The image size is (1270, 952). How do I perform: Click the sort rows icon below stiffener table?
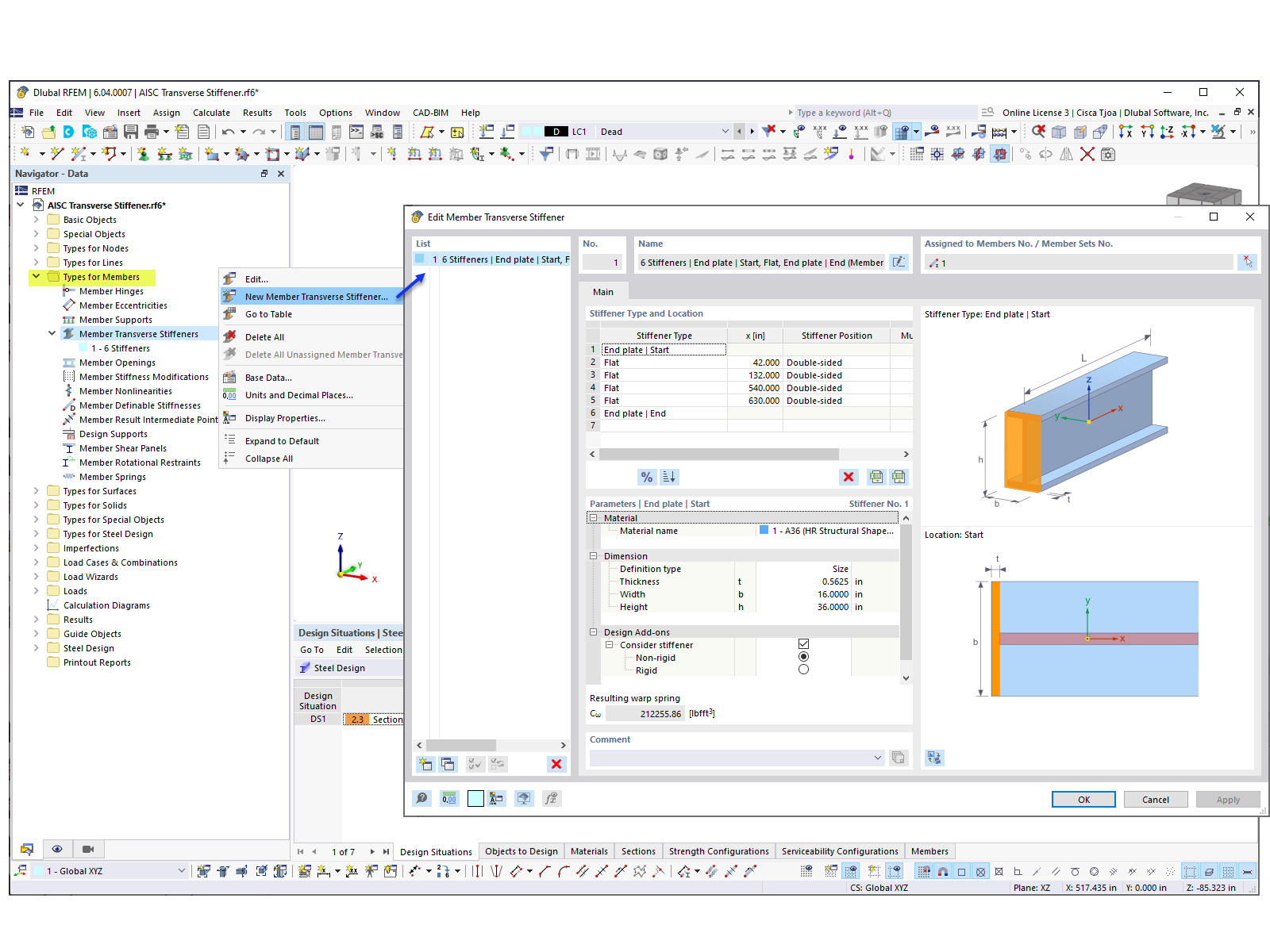click(x=669, y=477)
